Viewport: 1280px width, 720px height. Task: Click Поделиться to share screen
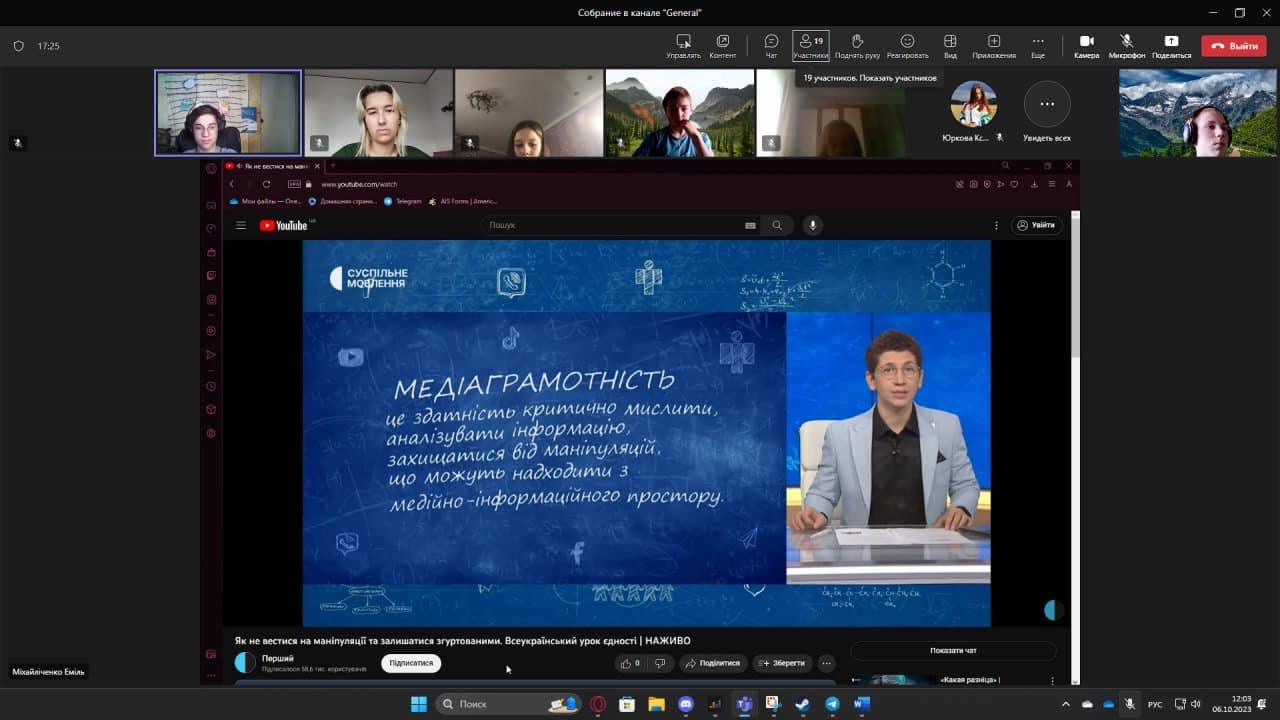[x=1171, y=46]
